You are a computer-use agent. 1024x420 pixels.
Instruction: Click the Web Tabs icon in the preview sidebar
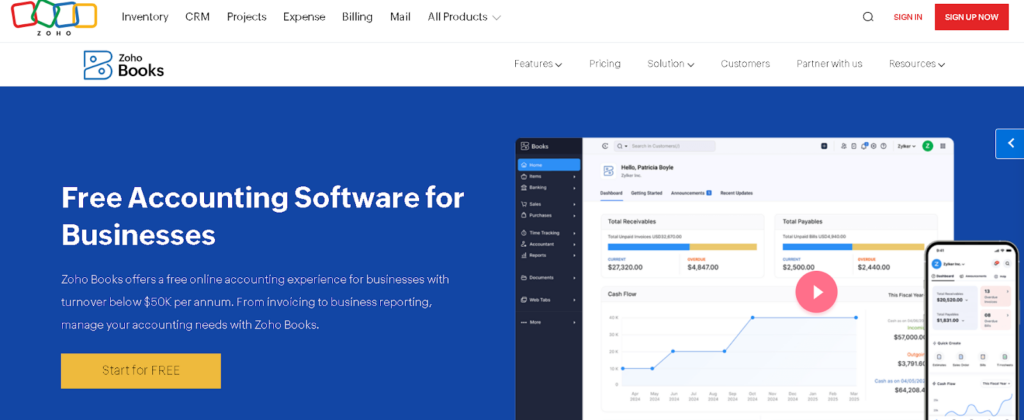(524, 300)
